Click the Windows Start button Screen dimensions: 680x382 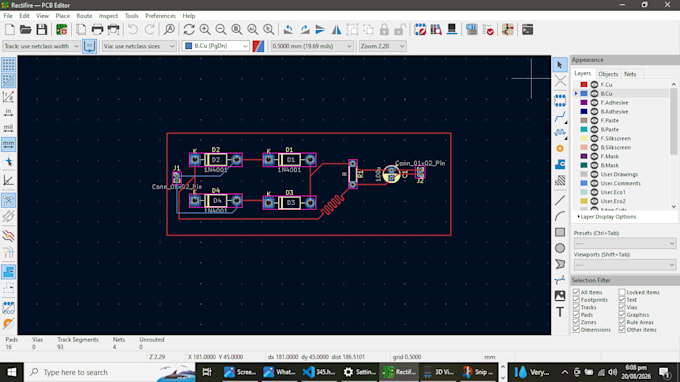[x=11, y=372]
